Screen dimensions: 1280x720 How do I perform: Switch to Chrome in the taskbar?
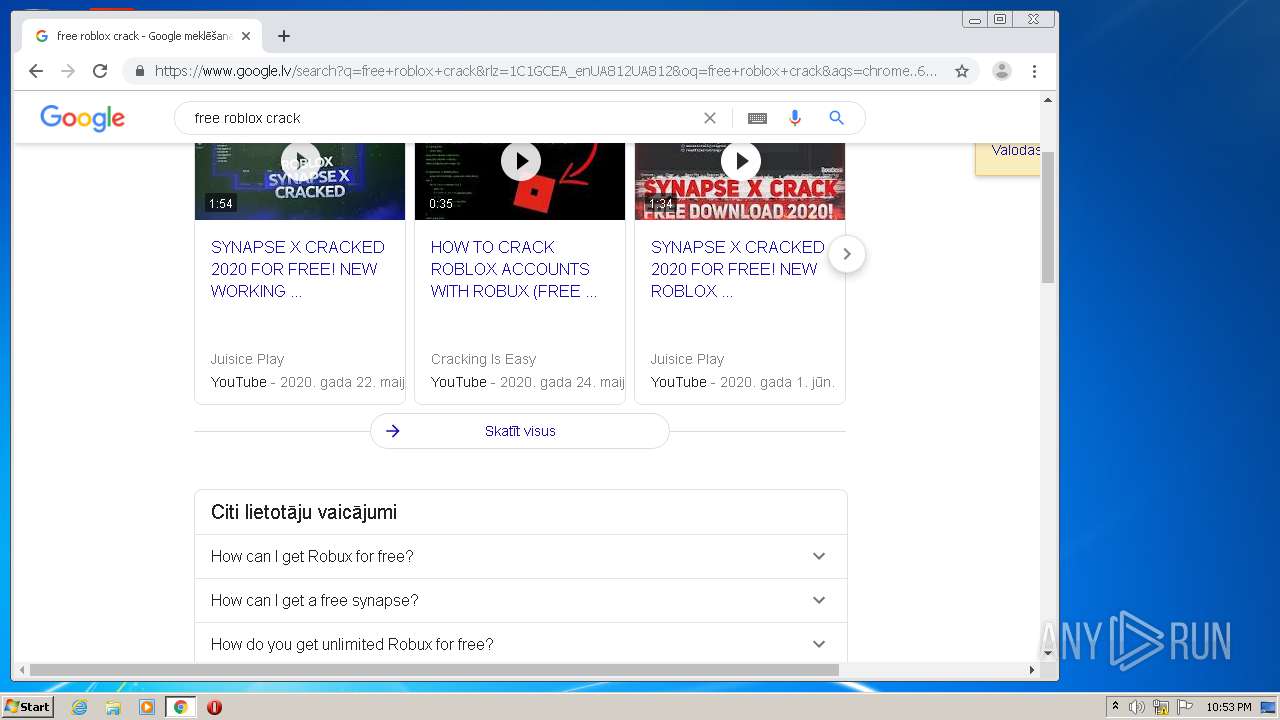pyautogui.click(x=181, y=707)
